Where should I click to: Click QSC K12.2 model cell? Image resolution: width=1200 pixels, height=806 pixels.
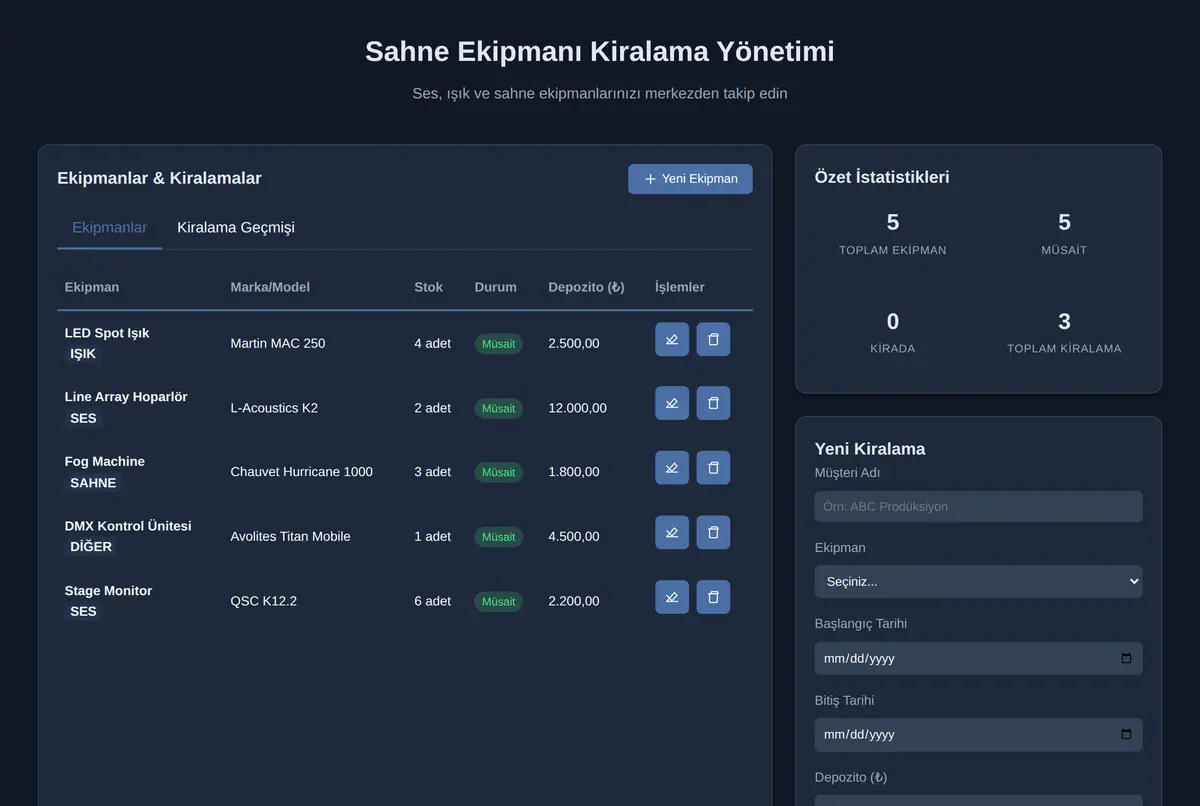264,601
